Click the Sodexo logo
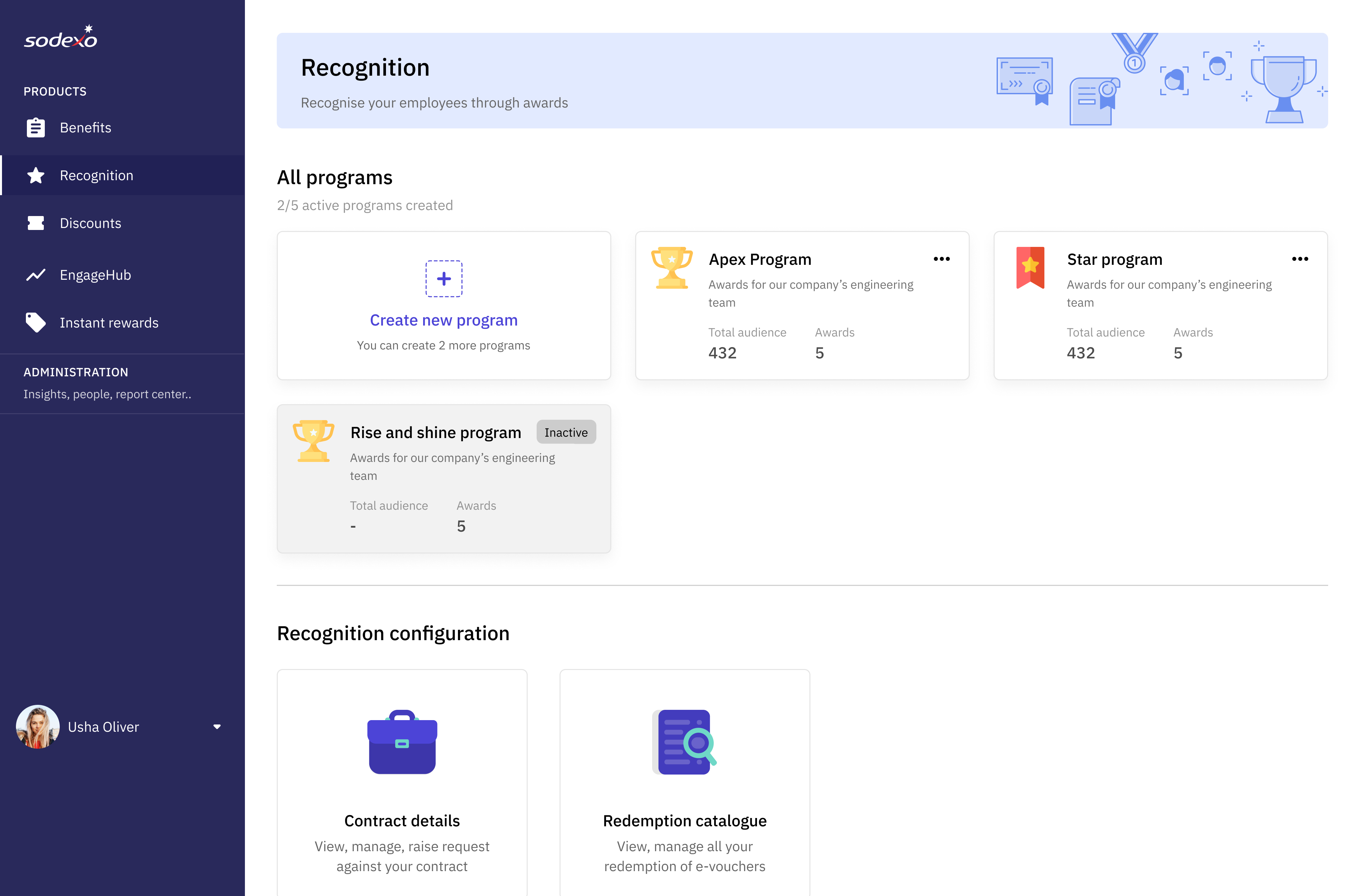This screenshot has height=896, width=1360. point(61,37)
